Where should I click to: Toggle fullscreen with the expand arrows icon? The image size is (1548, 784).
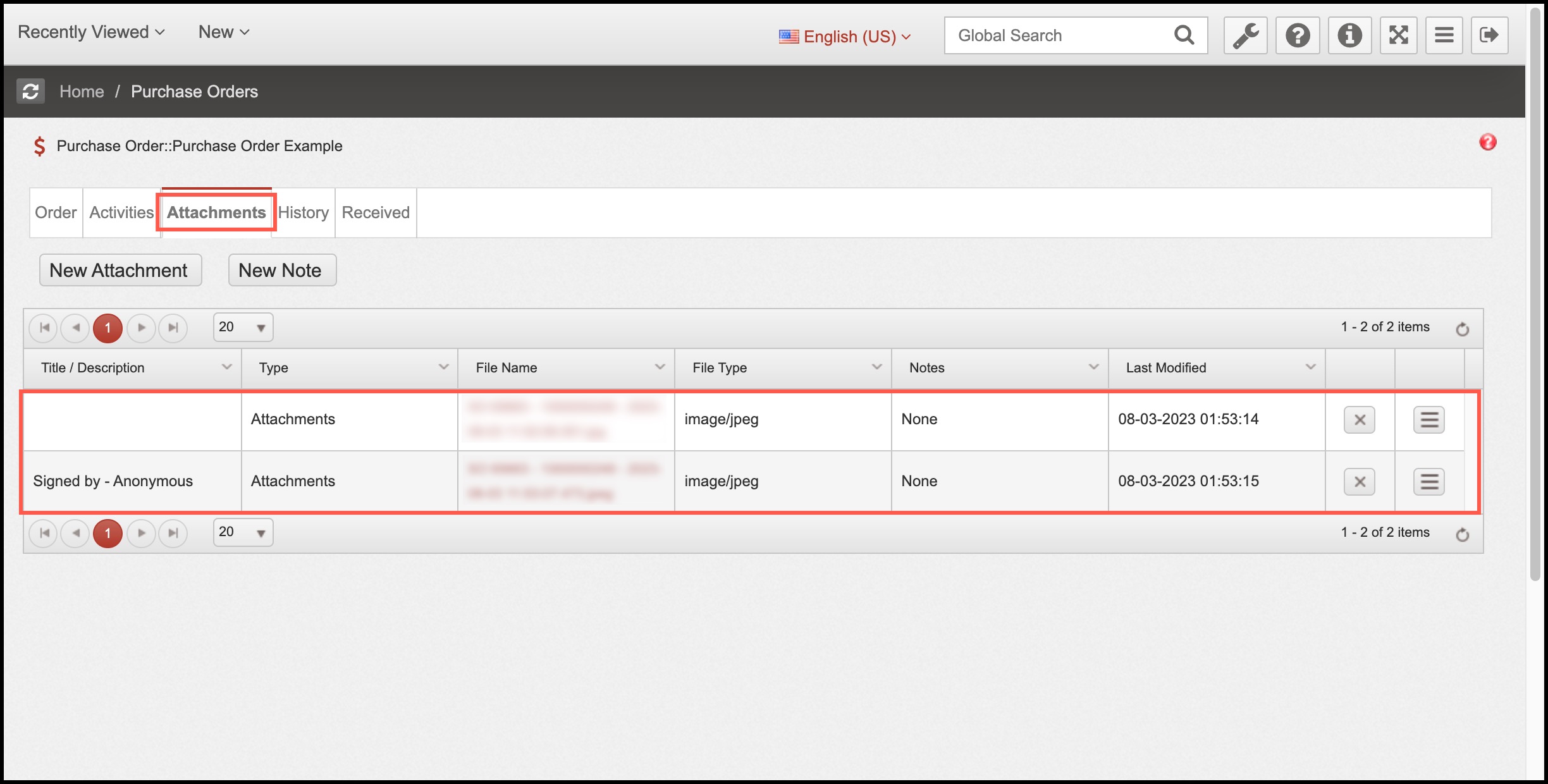coord(1398,35)
